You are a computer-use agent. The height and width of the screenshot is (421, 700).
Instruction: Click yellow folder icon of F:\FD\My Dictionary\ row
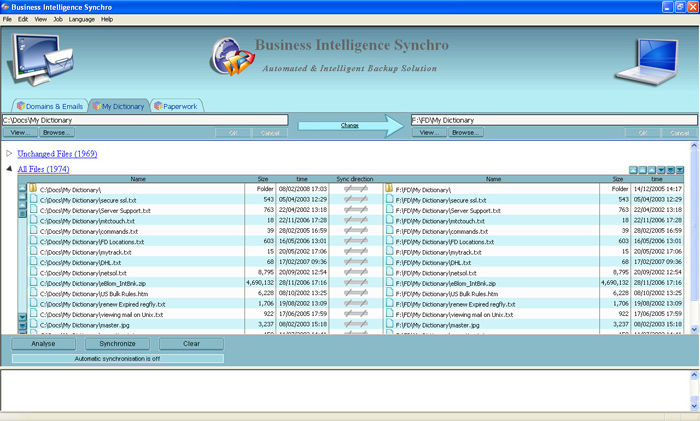389,188
